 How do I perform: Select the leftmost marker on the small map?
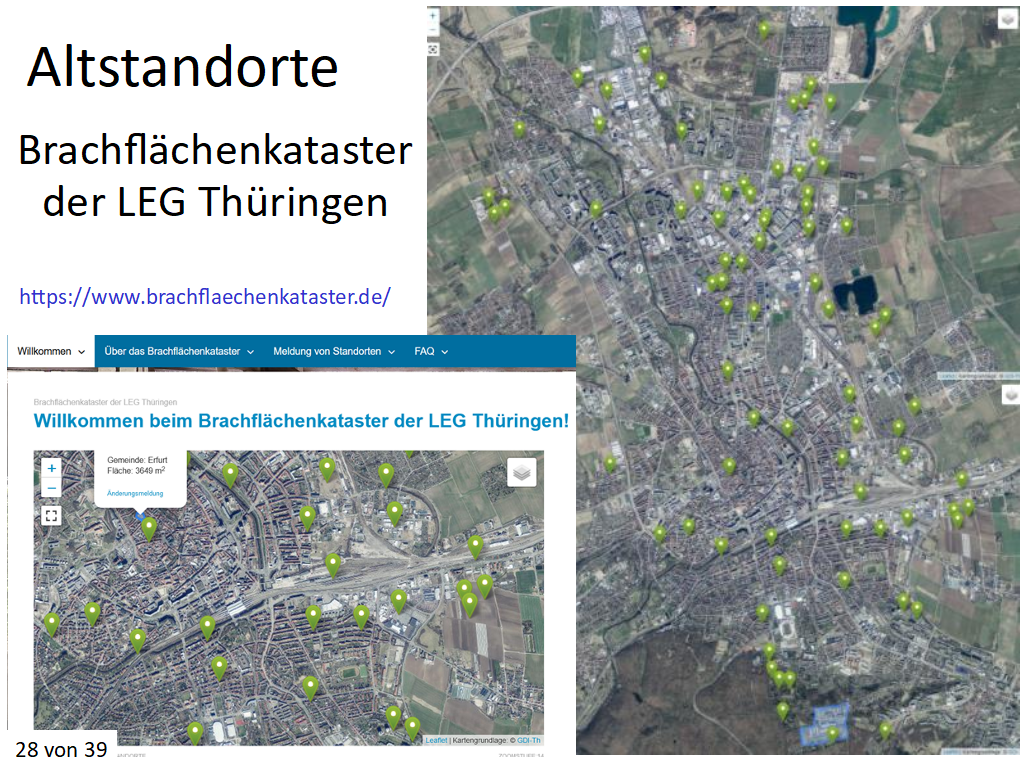tap(52, 624)
